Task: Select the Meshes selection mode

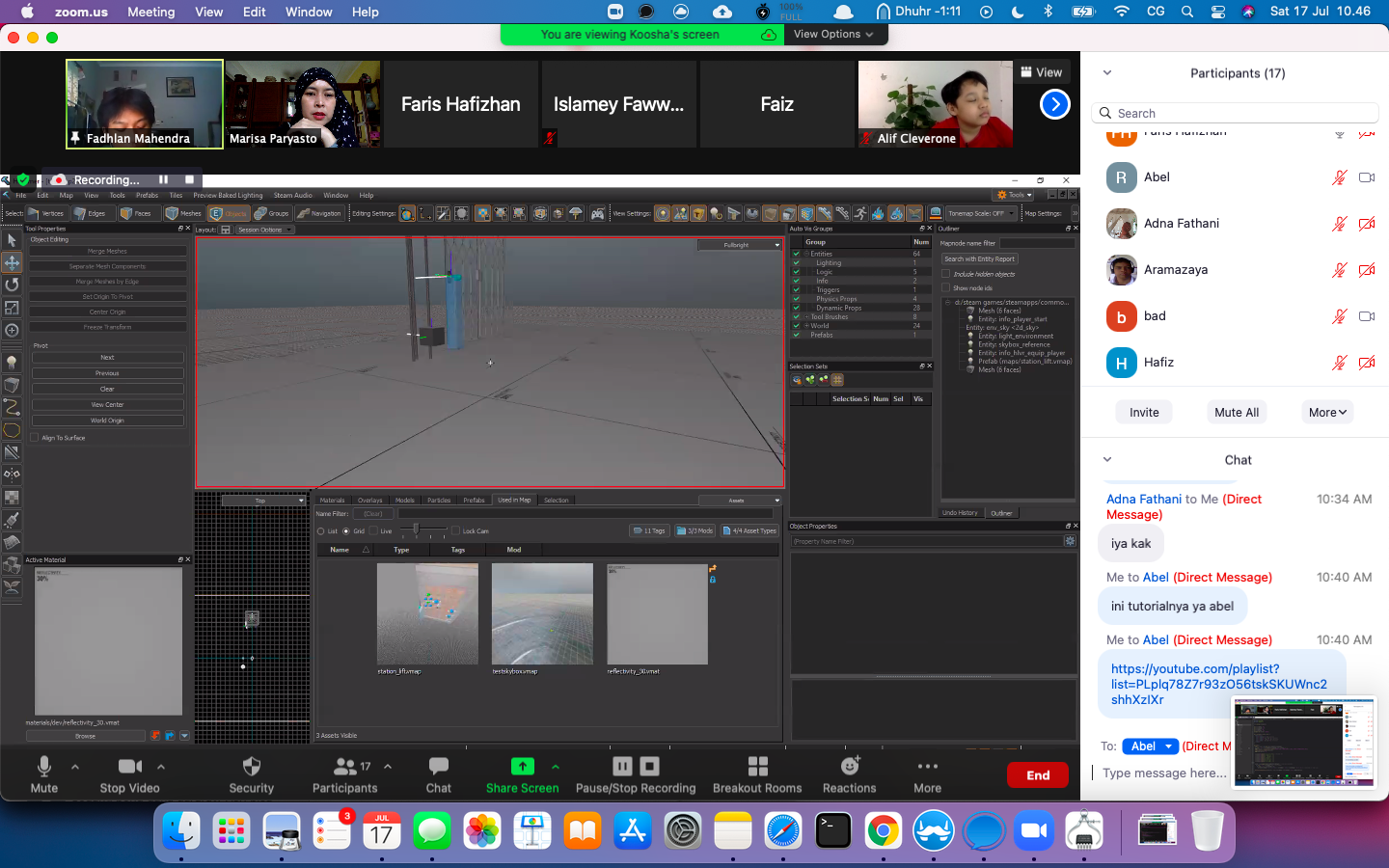Action: pyautogui.click(x=183, y=213)
